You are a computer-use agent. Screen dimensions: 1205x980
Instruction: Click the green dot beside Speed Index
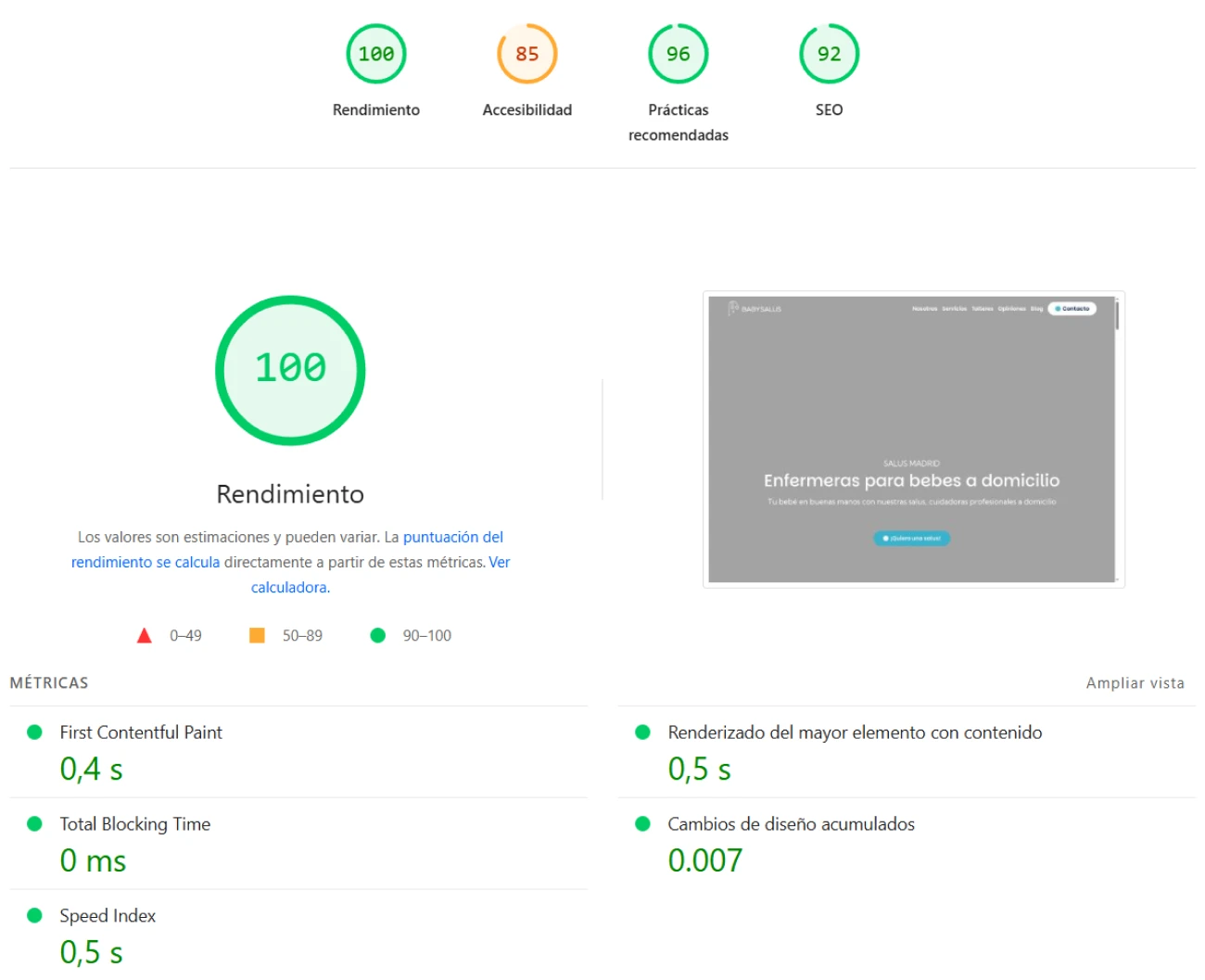coord(35,916)
